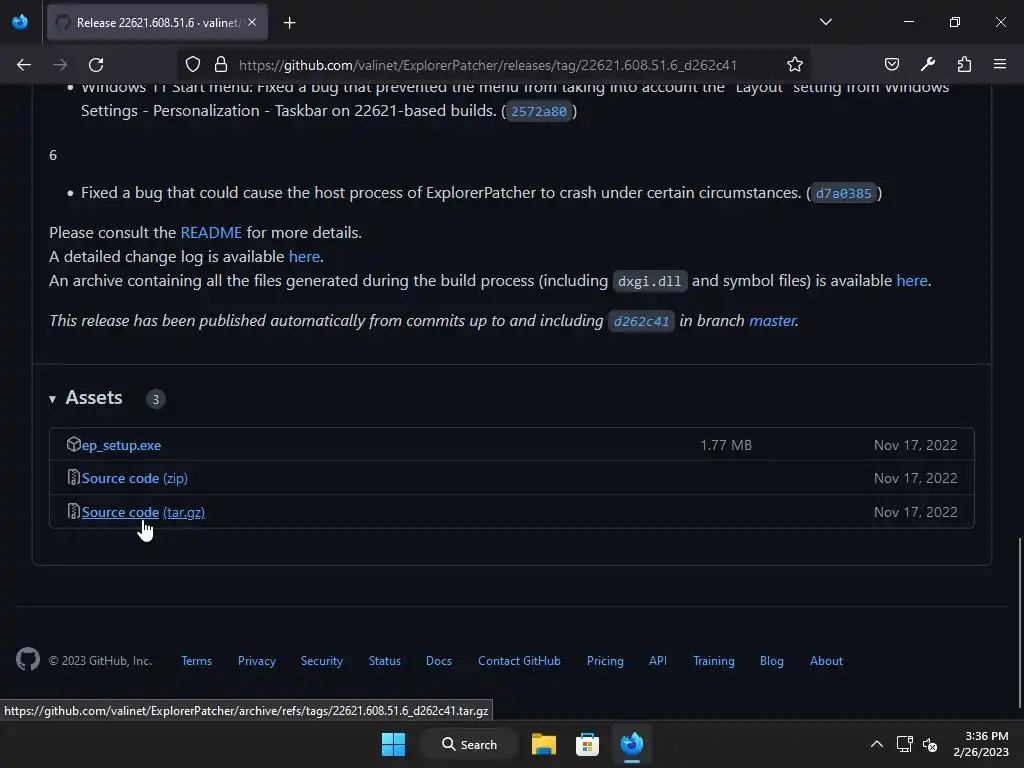Reload the current page

(96, 65)
